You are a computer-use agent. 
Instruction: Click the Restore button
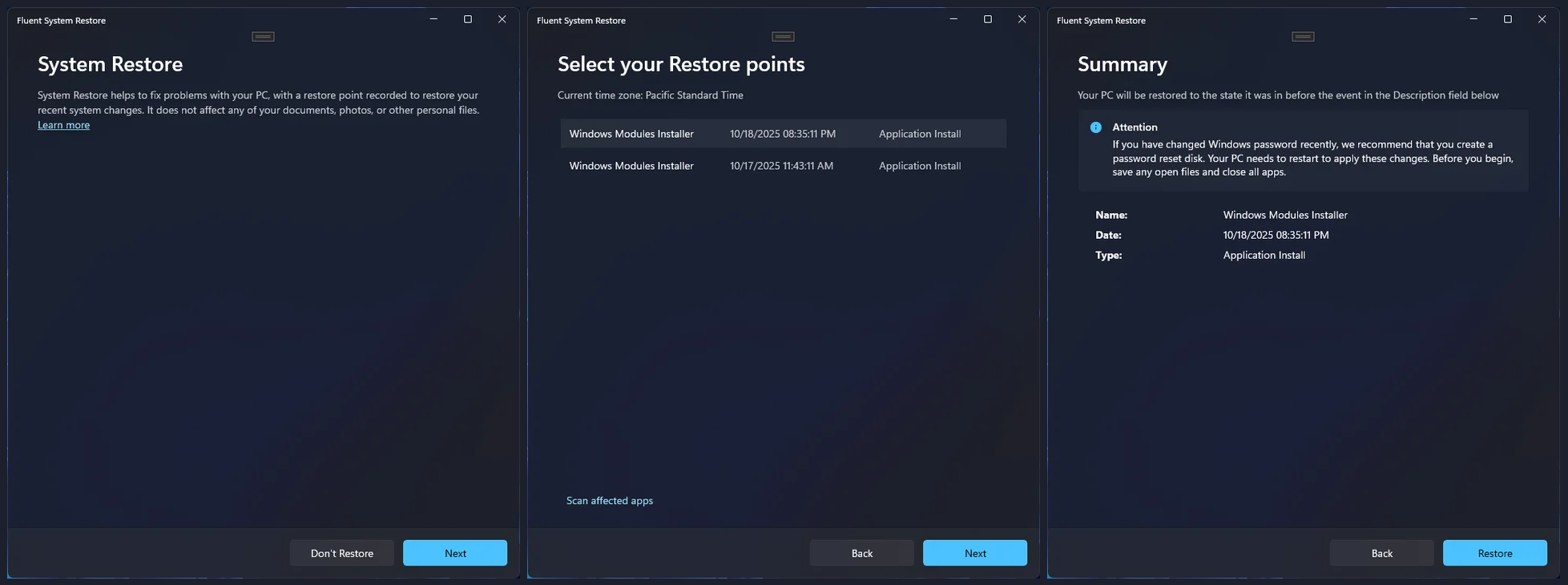tap(1494, 553)
